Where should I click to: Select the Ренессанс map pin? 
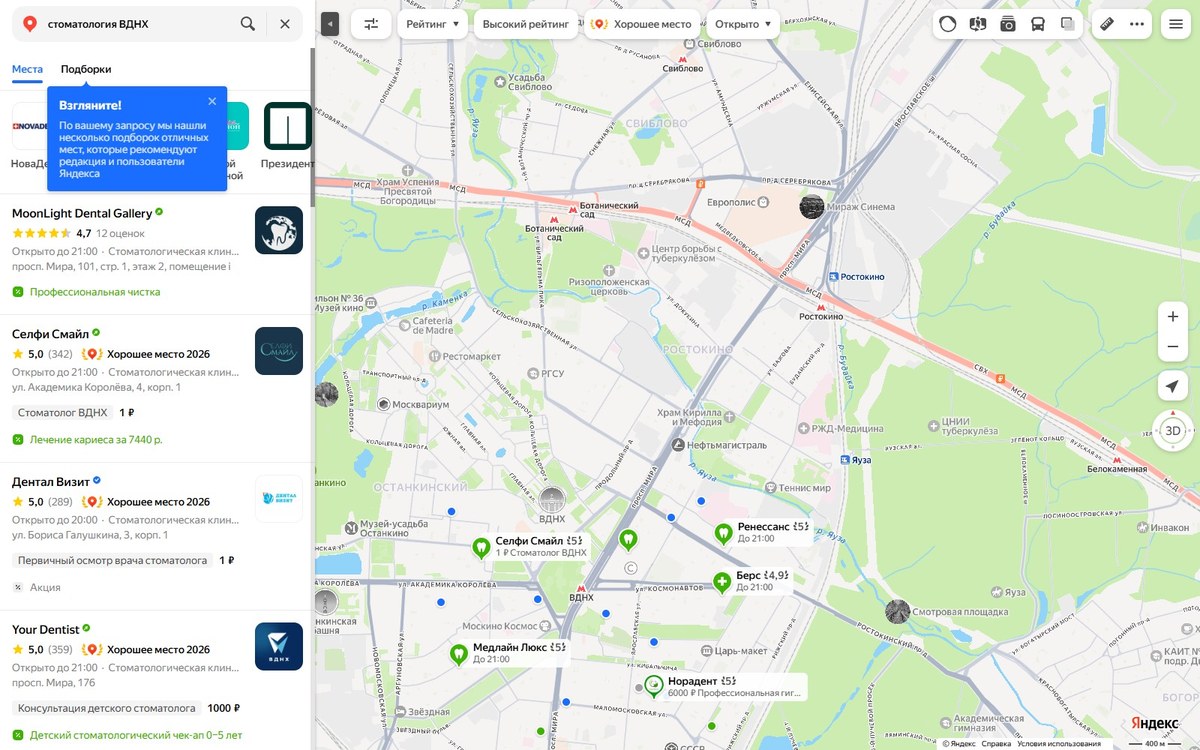click(x=724, y=534)
